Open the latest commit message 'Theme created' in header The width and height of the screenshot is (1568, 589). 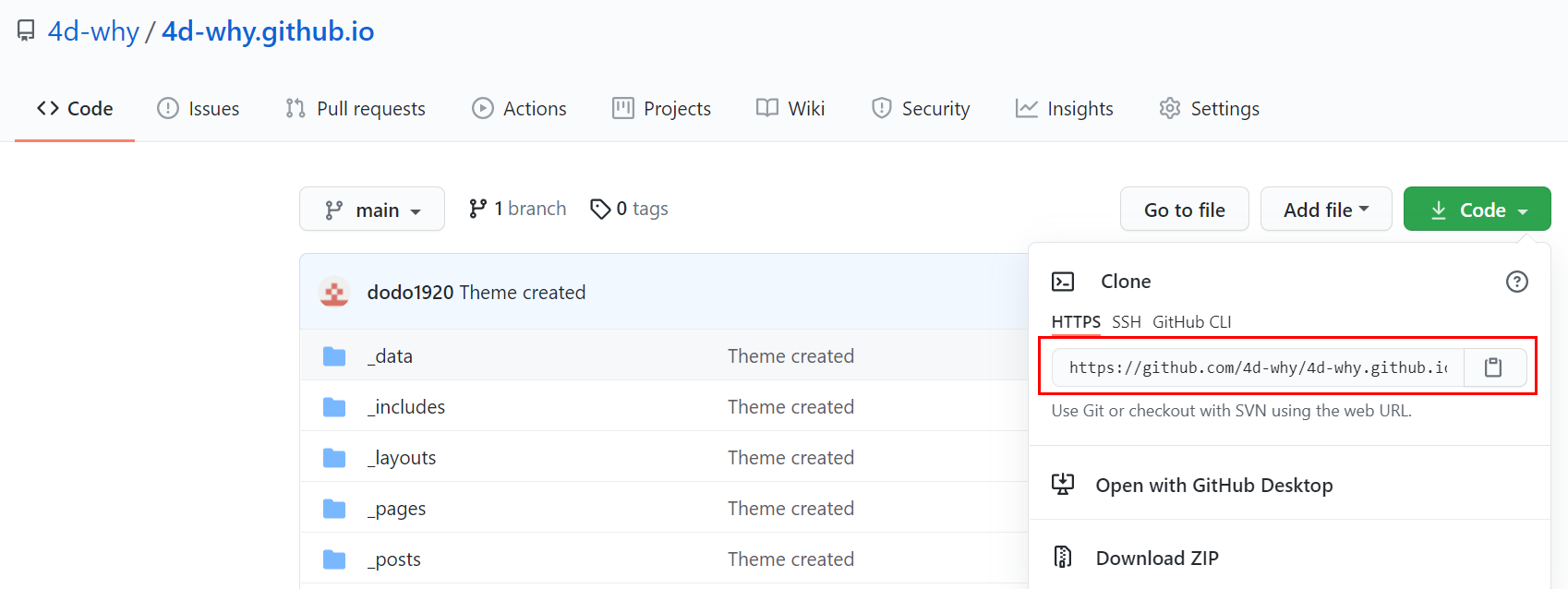pyautogui.click(x=523, y=292)
